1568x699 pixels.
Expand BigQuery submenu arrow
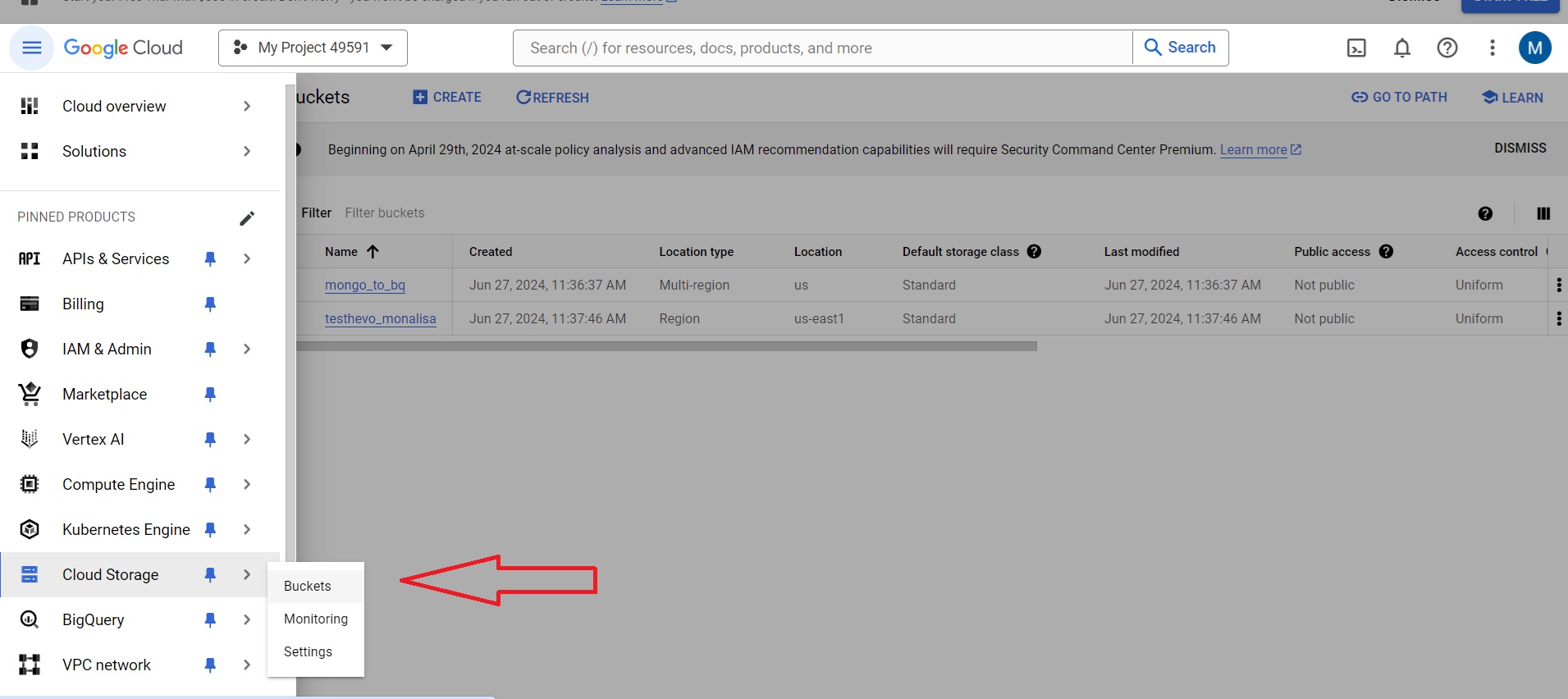[247, 619]
